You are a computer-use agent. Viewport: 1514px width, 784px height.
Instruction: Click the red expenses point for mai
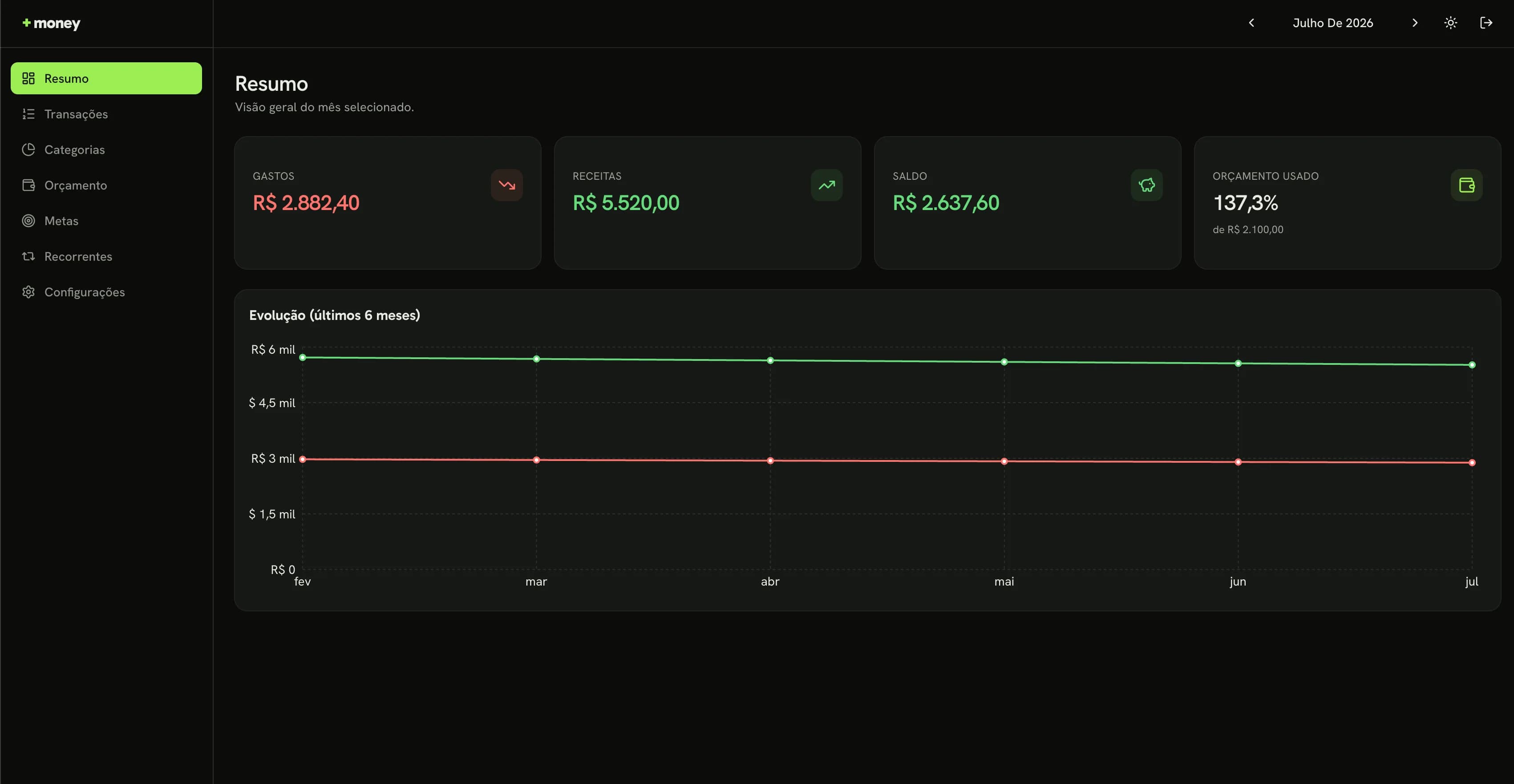pyautogui.click(x=1004, y=461)
